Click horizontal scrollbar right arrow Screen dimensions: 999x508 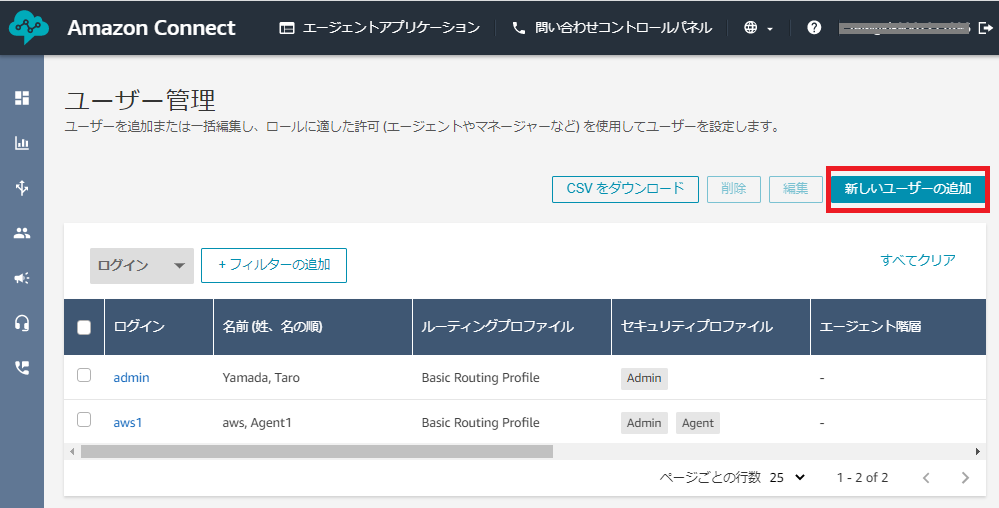pyautogui.click(x=978, y=451)
